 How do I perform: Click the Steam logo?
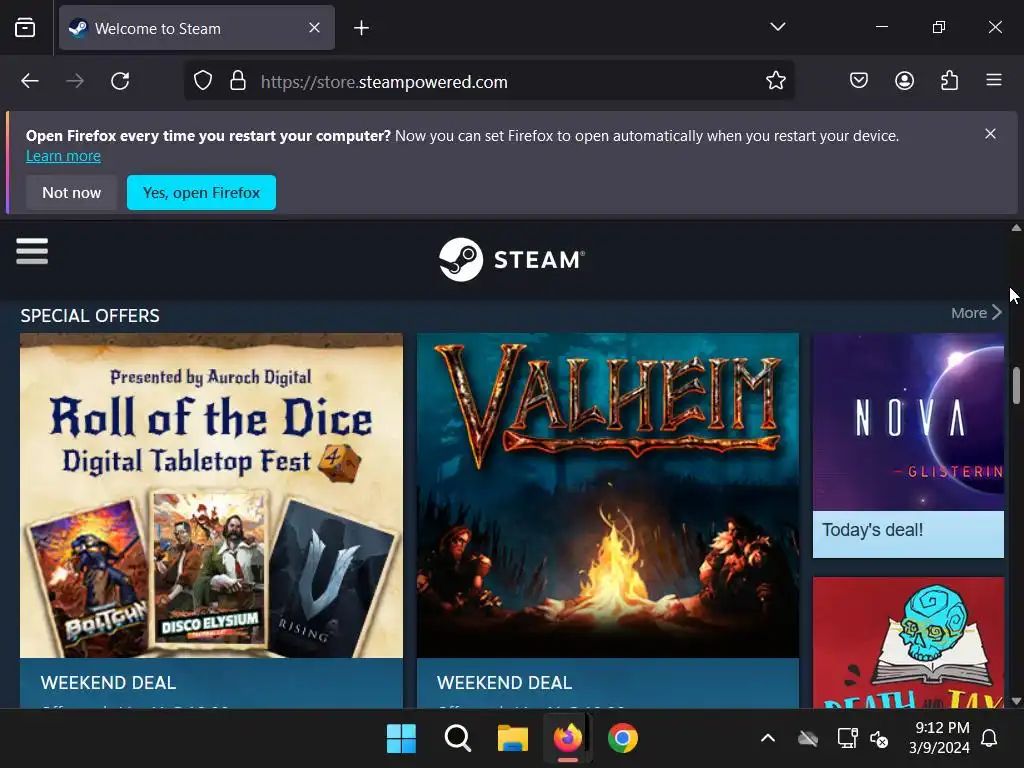511,259
